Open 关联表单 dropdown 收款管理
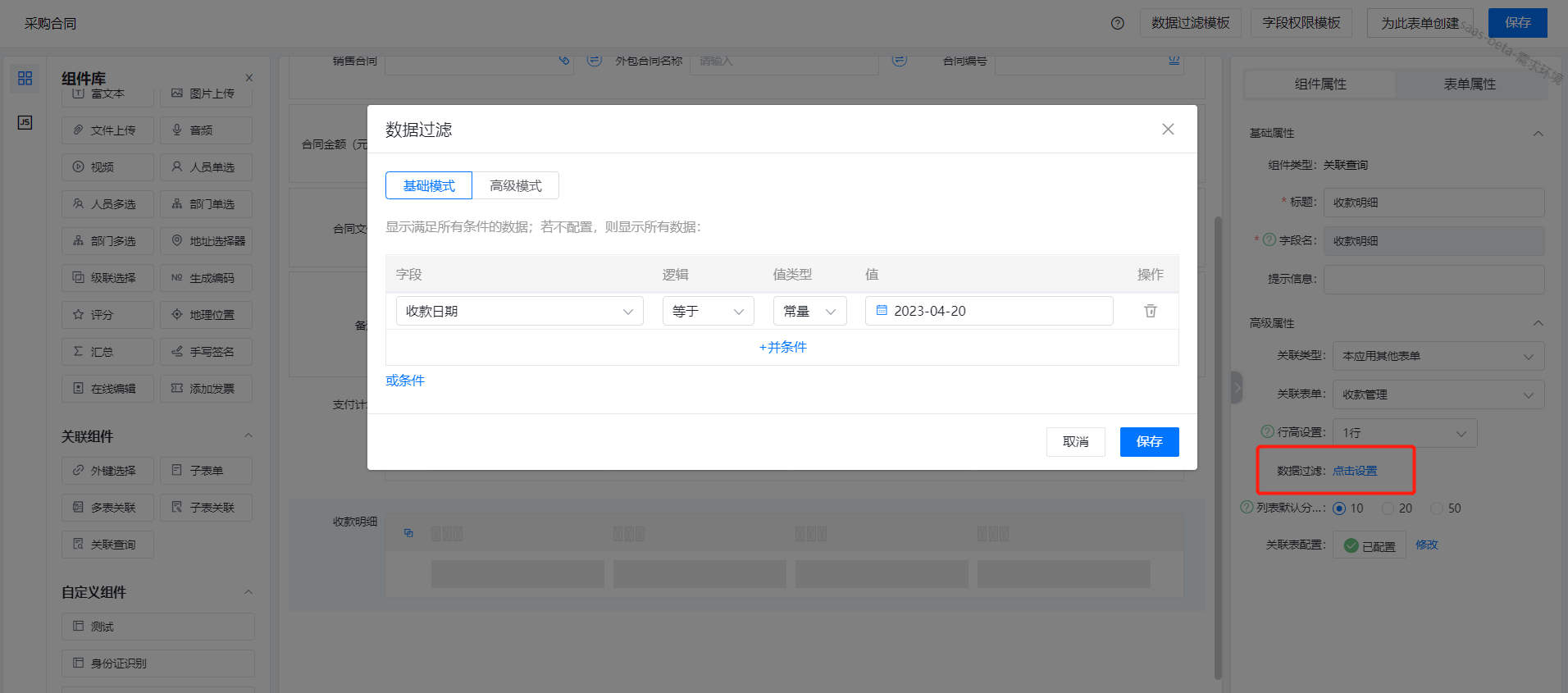The width and height of the screenshot is (1568, 693). (x=1438, y=394)
